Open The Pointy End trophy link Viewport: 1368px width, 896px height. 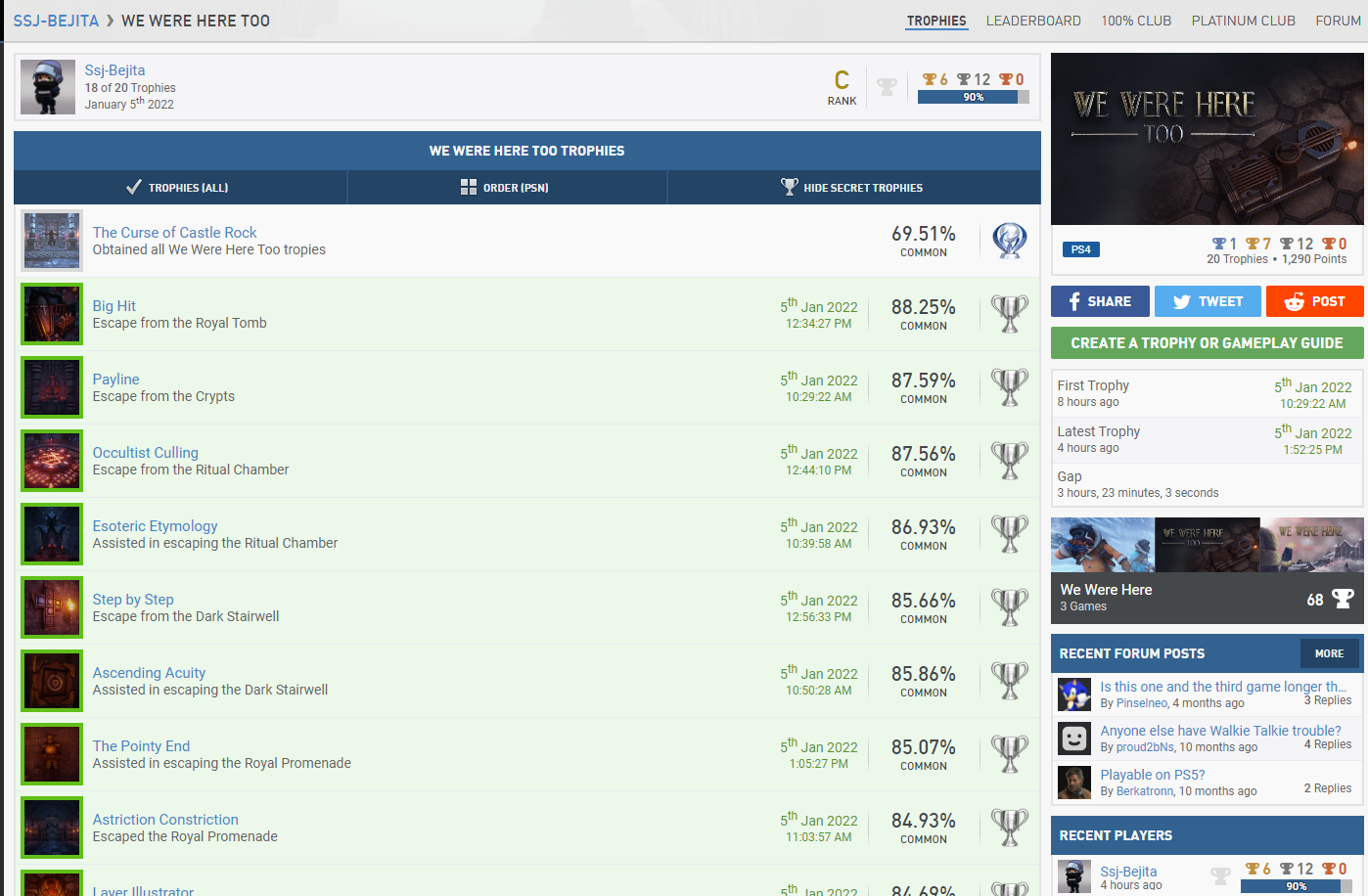(x=141, y=746)
